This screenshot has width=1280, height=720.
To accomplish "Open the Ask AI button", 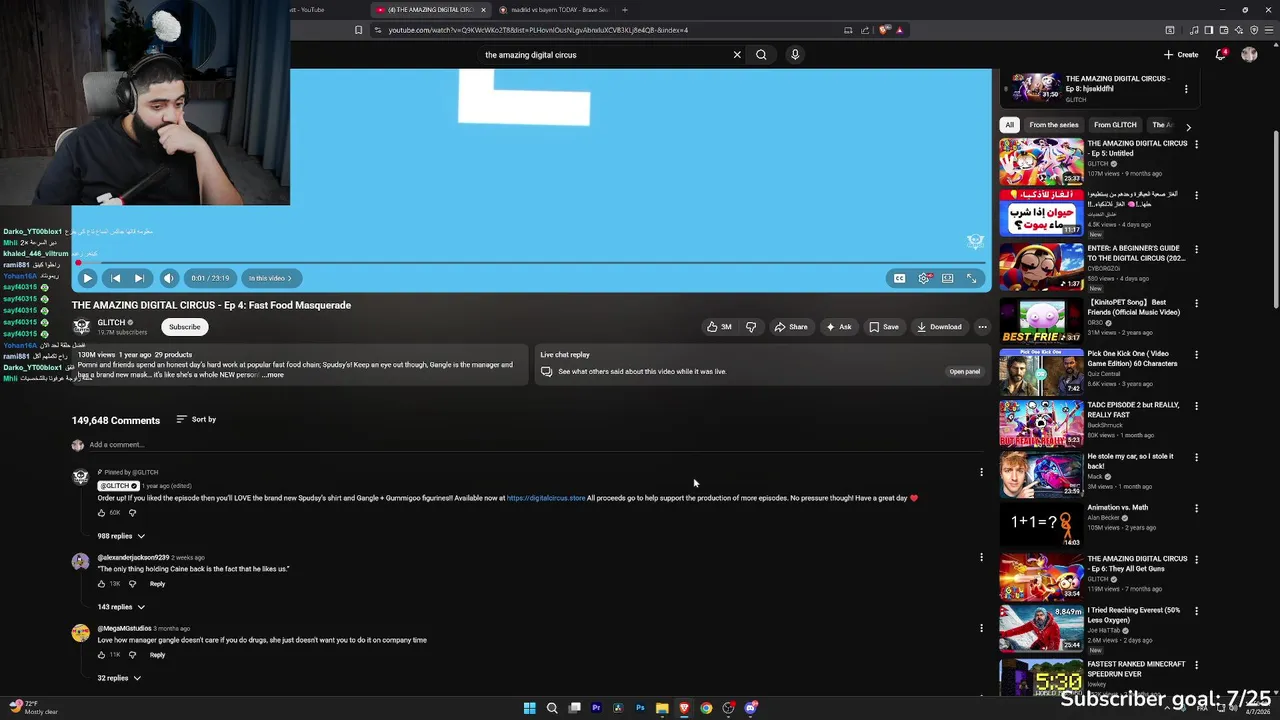I will [x=838, y=327].
